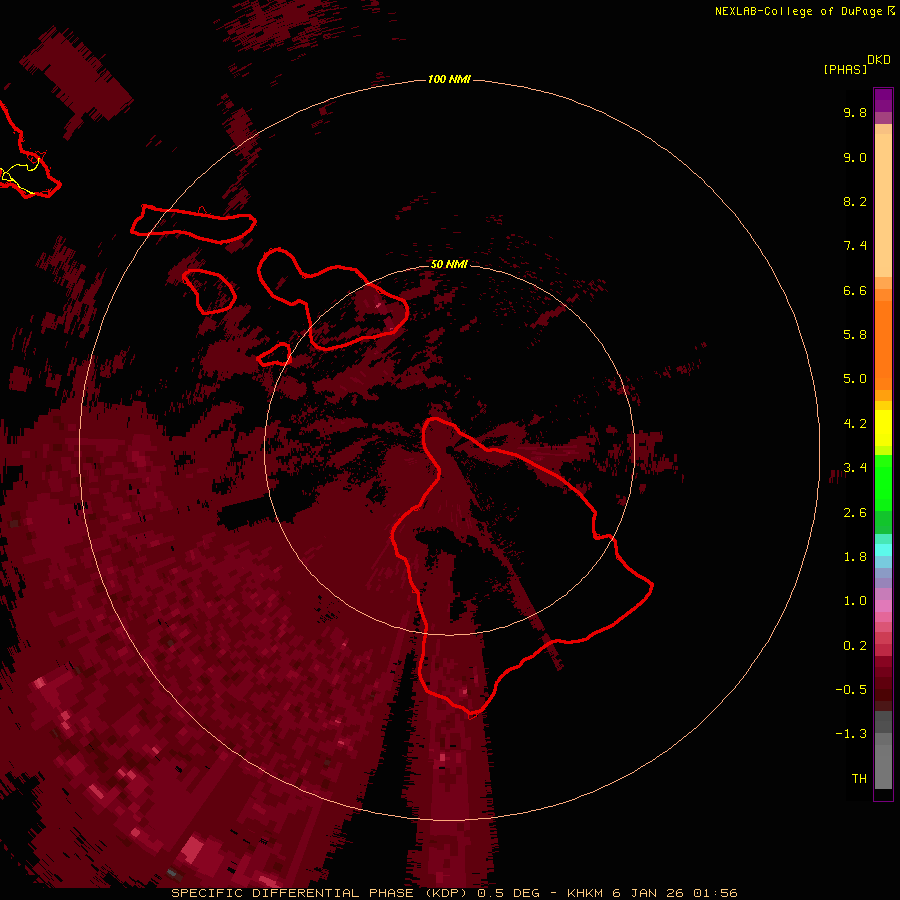Click the 6.6 scale value
The width and height of the screenshot is (900, 900).
point(855,290)
